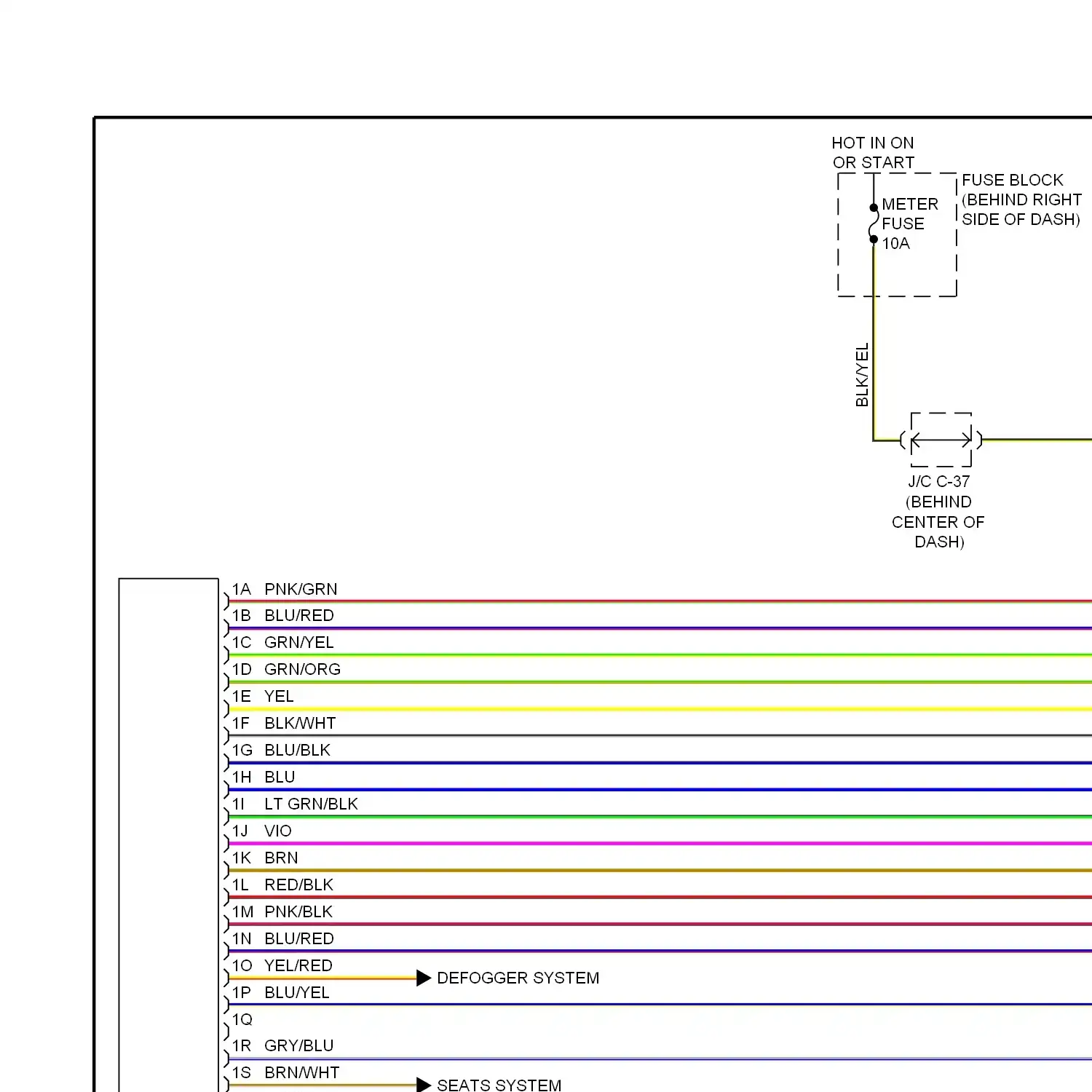
Task: Click the METER FUSE 10A label
Action: tap(910, 223)
